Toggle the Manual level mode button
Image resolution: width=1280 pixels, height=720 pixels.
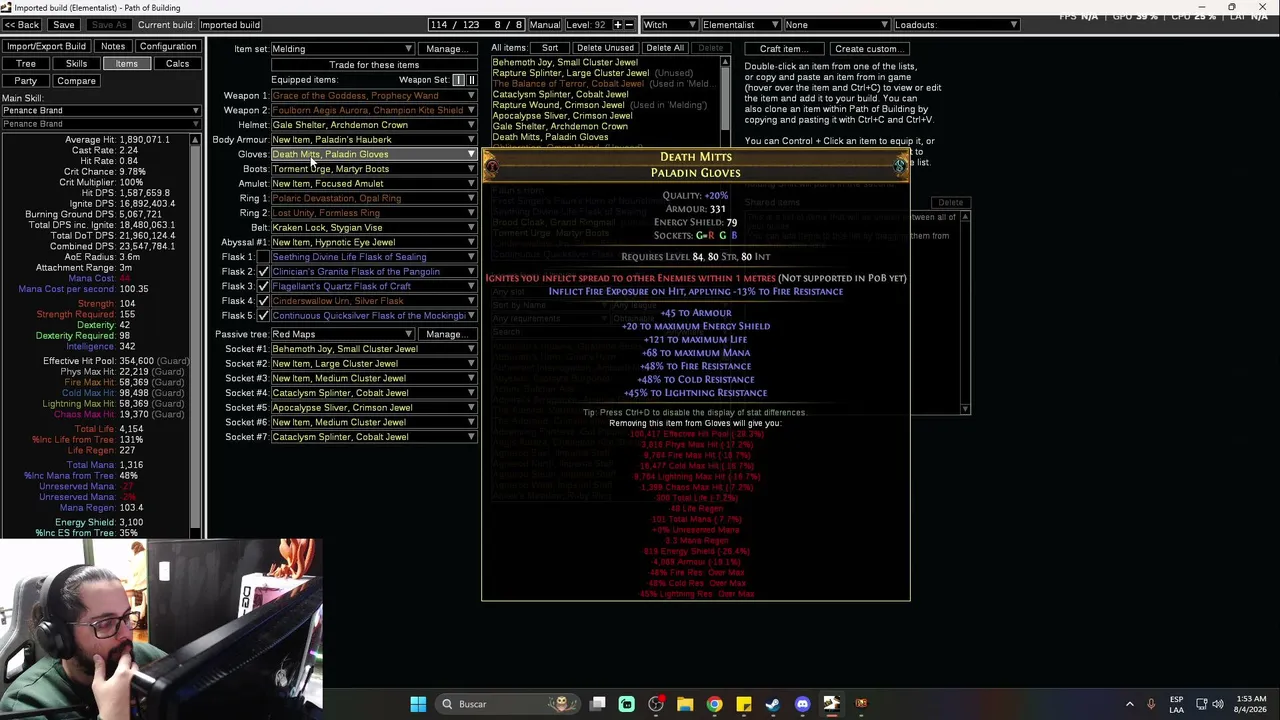coord(545,25)
